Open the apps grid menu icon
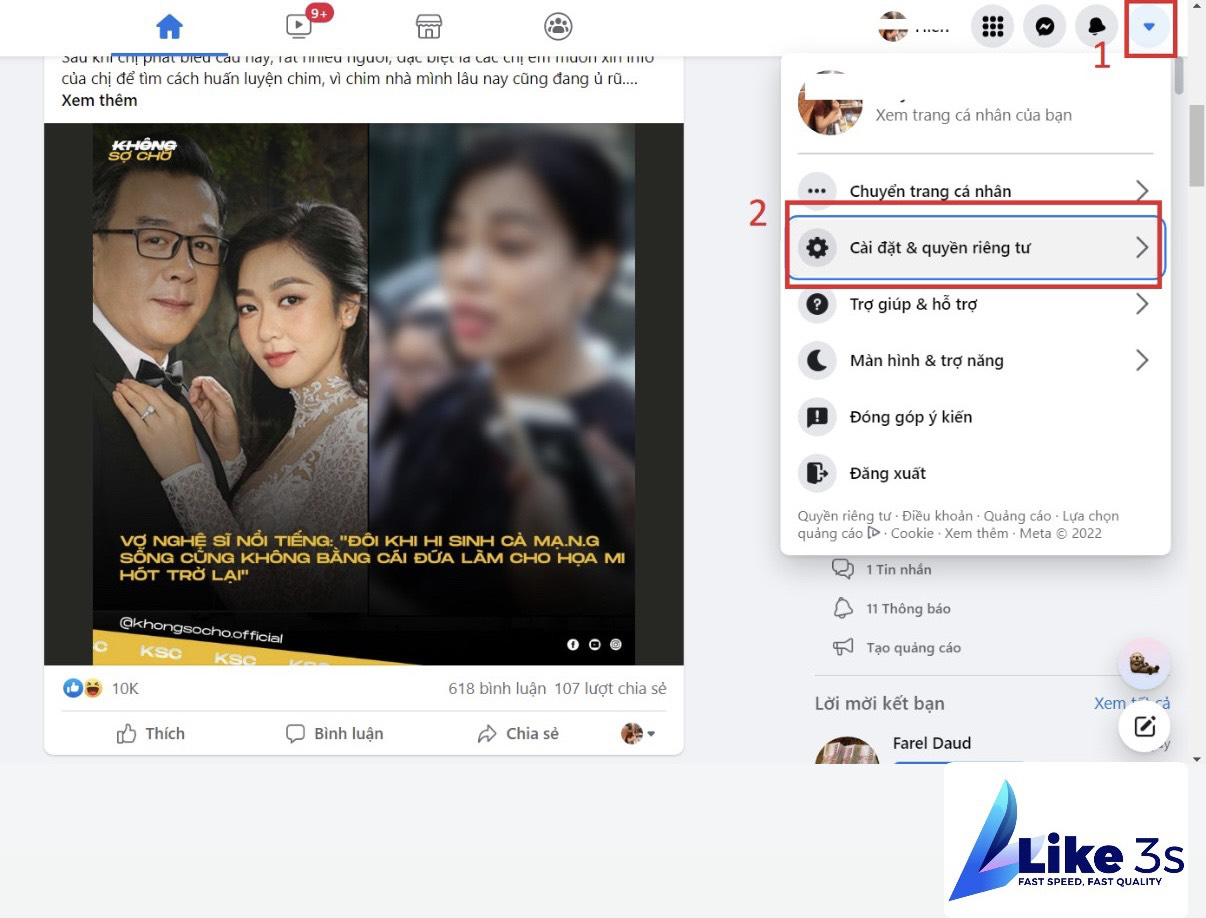 992,26
